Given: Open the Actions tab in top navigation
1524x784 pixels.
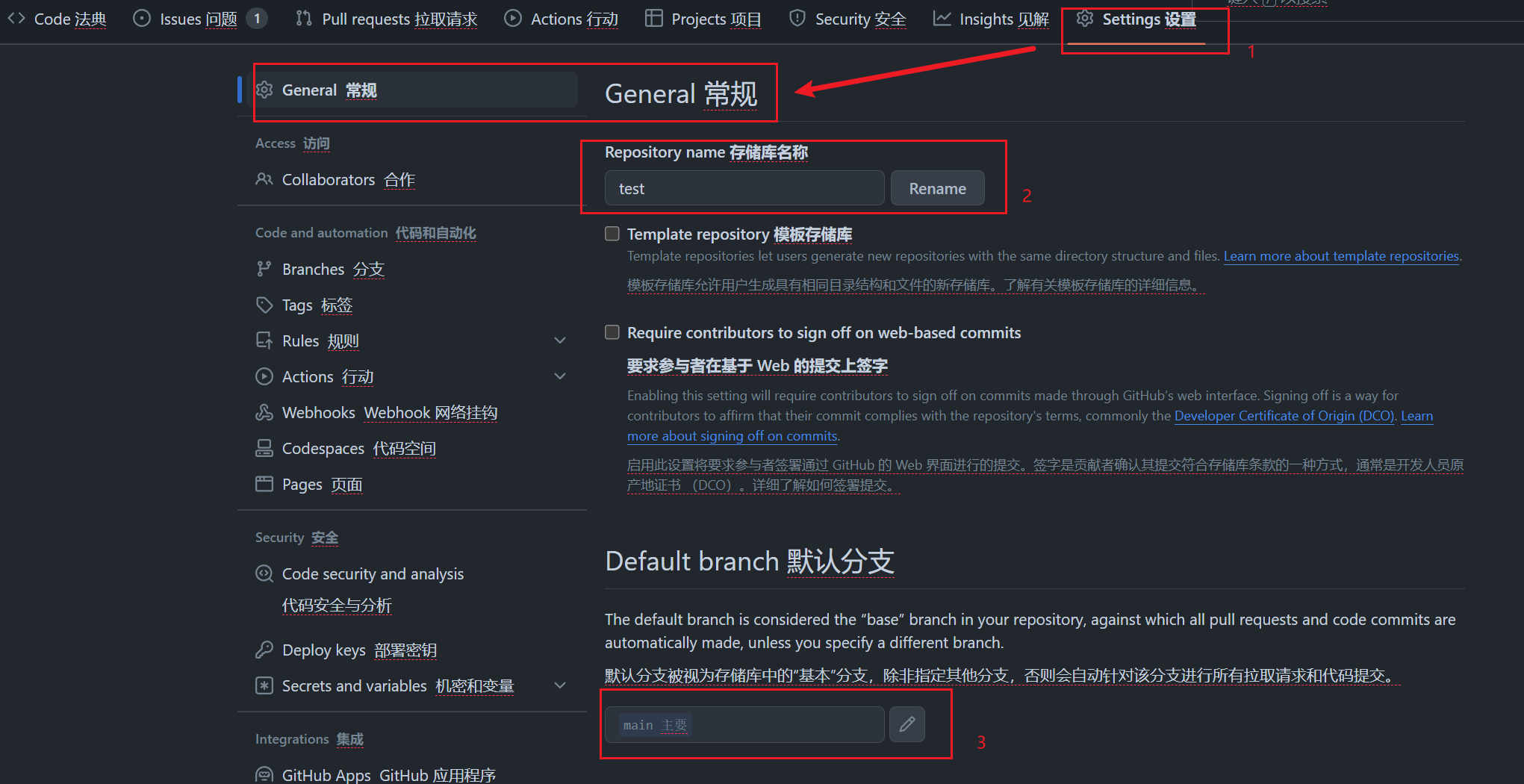Looking at the screenshot, I should [x=562, y=19].
